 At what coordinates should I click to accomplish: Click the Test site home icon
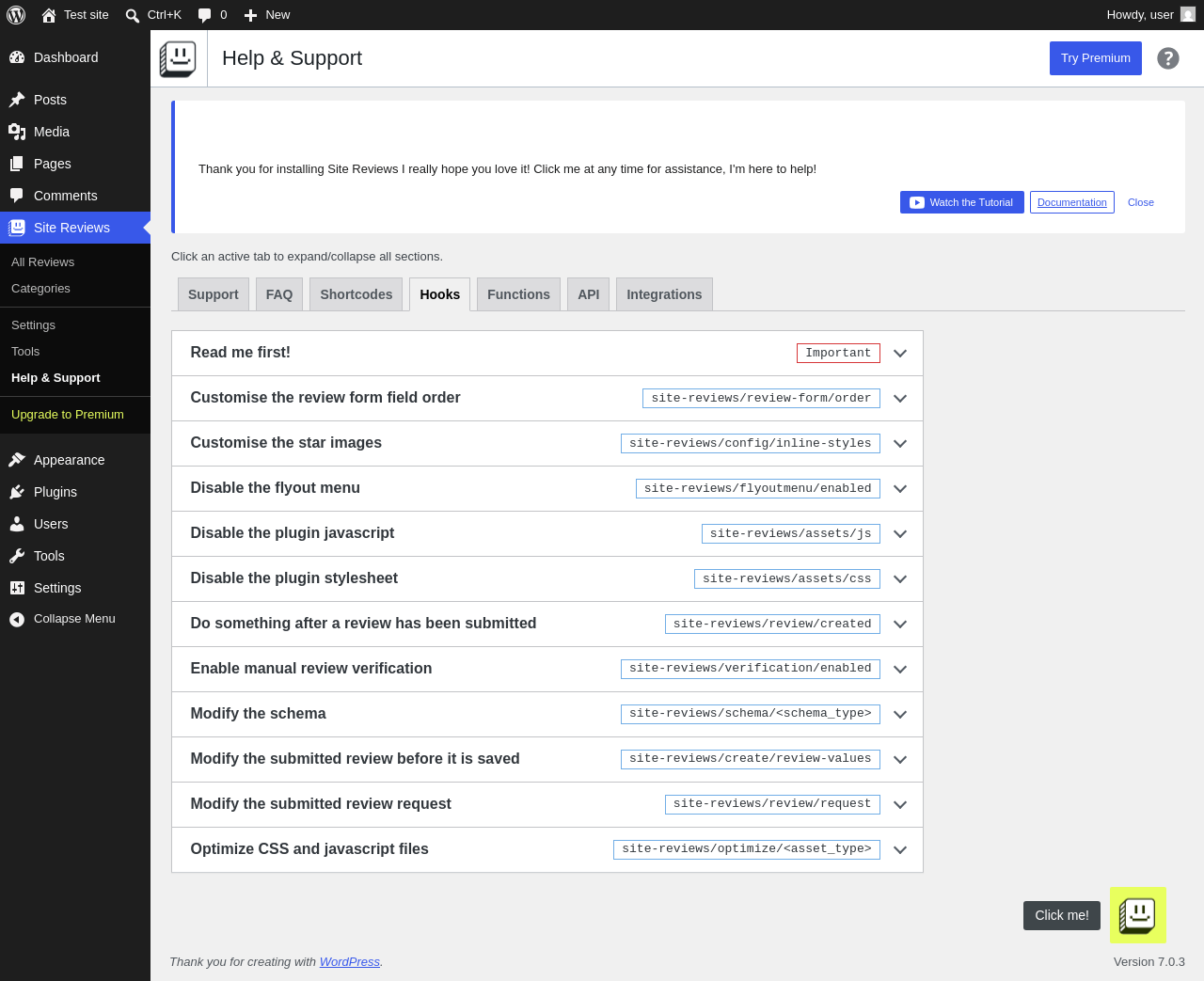49,15
